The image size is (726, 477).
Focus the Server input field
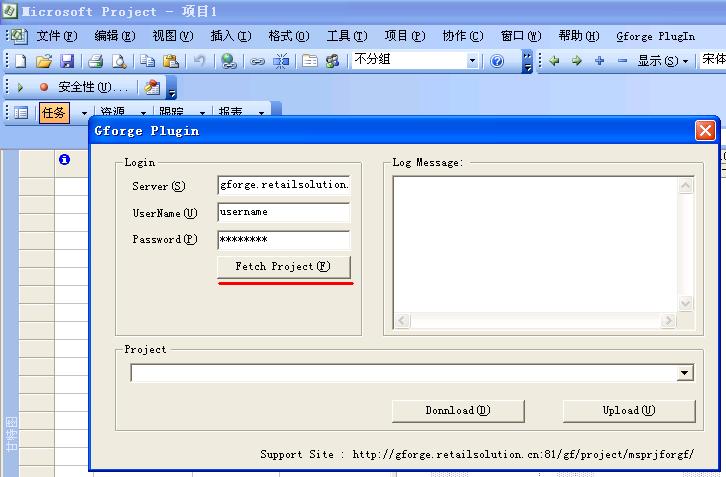tap(284, 185)
